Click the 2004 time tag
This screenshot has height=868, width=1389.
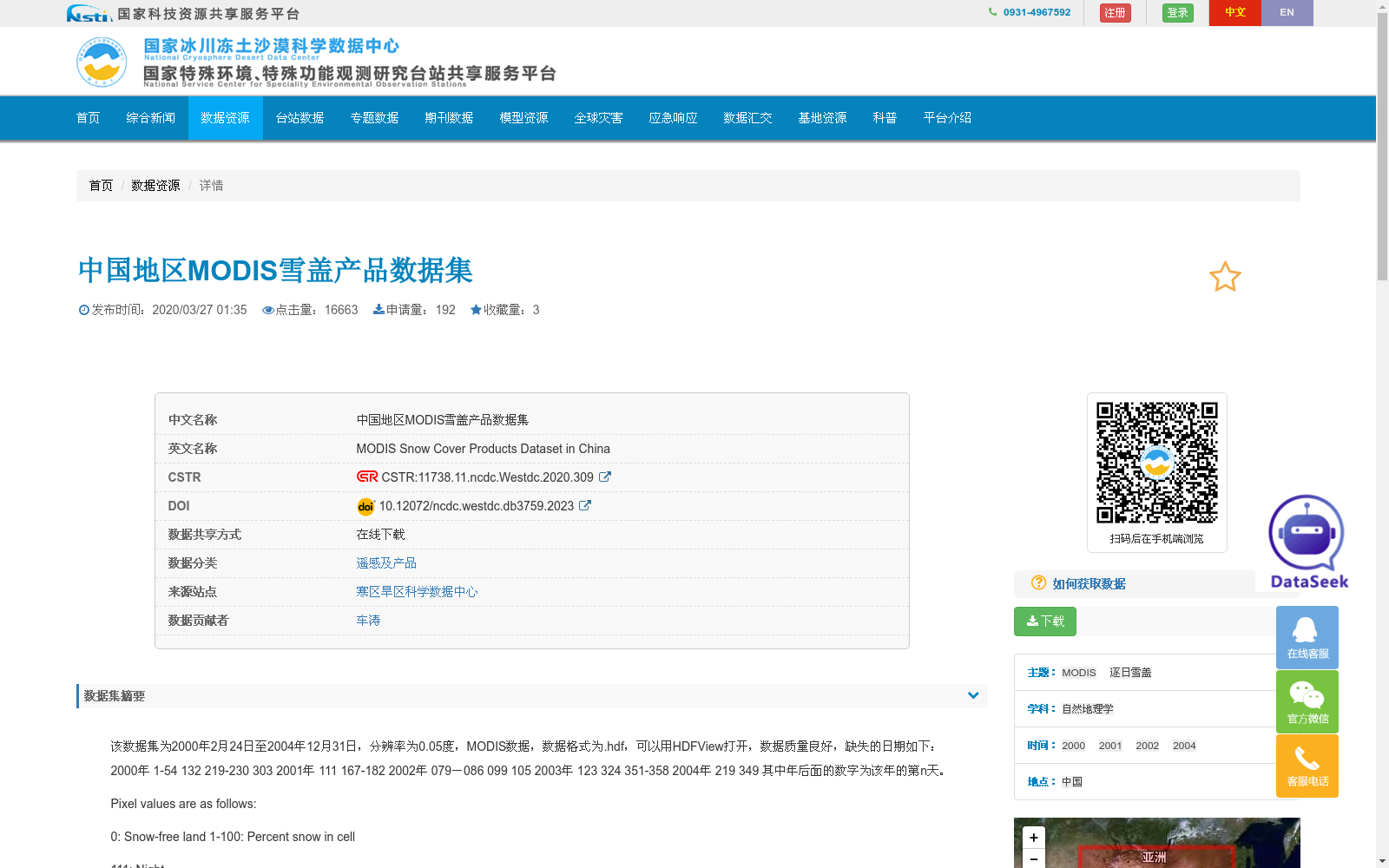tap(1184, 746)
